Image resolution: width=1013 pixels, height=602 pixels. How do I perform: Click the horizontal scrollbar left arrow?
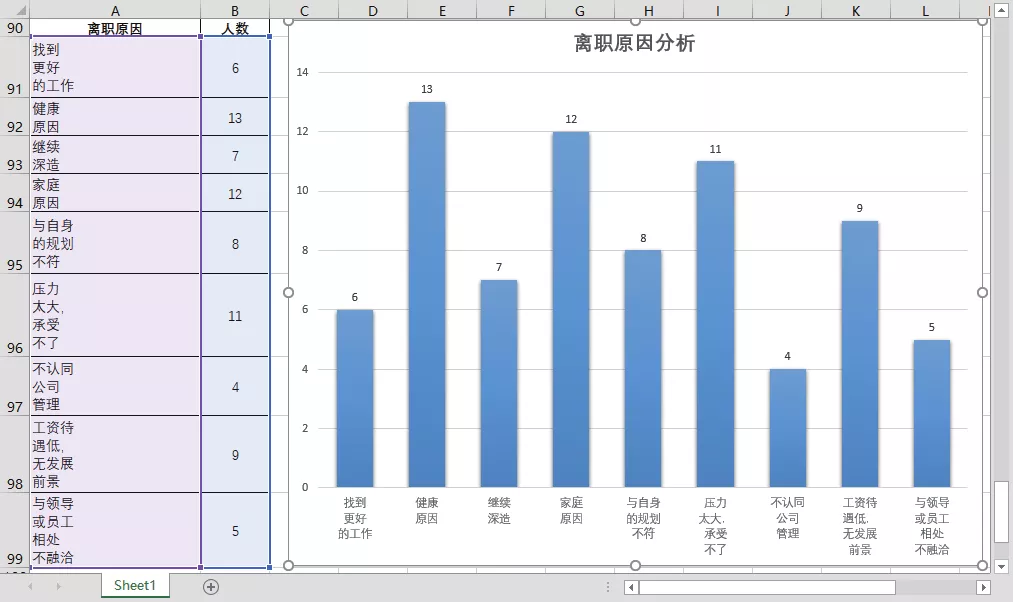(631, 587)
